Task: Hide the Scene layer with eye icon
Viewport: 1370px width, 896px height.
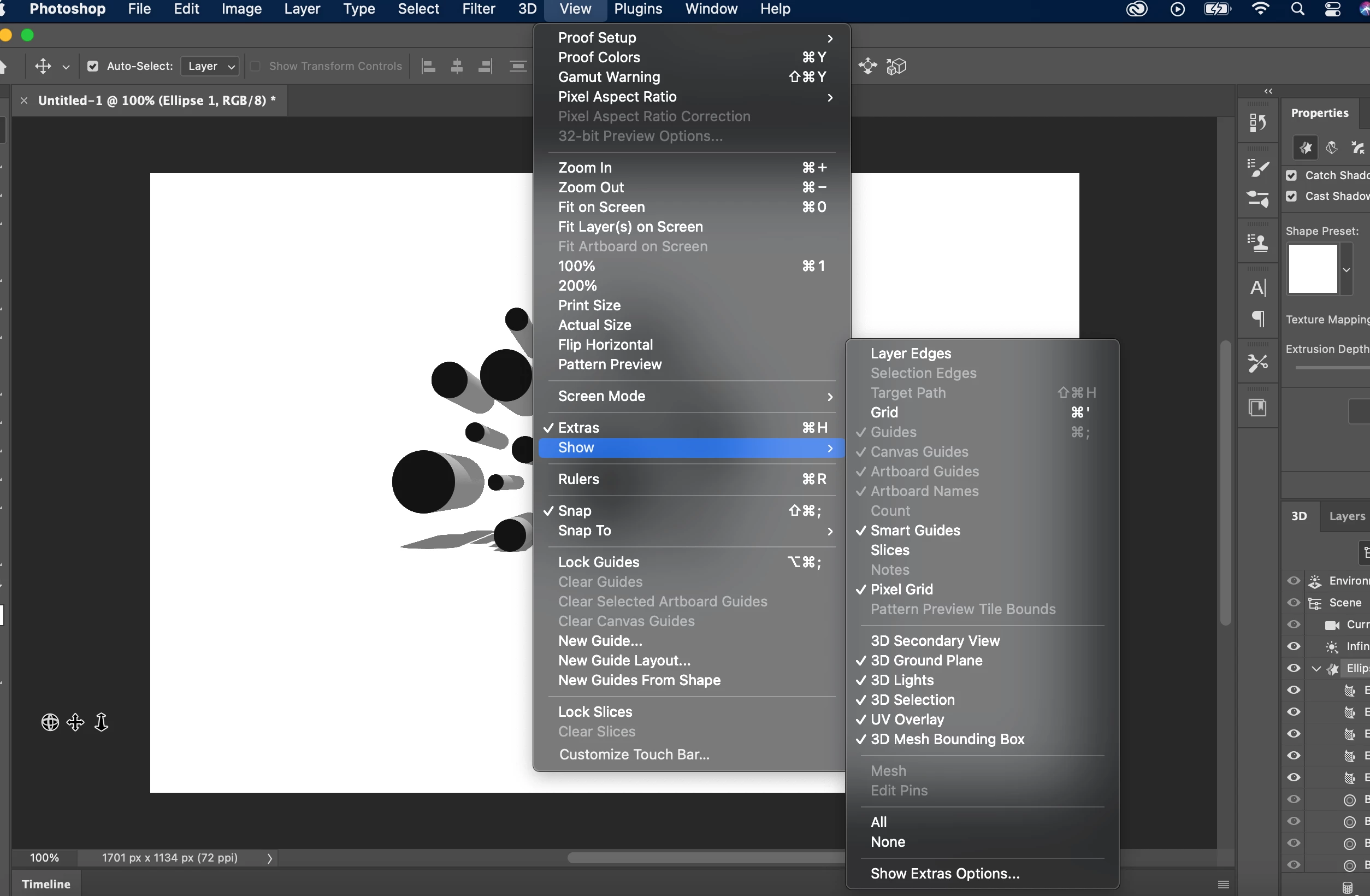Action: 1294,603
